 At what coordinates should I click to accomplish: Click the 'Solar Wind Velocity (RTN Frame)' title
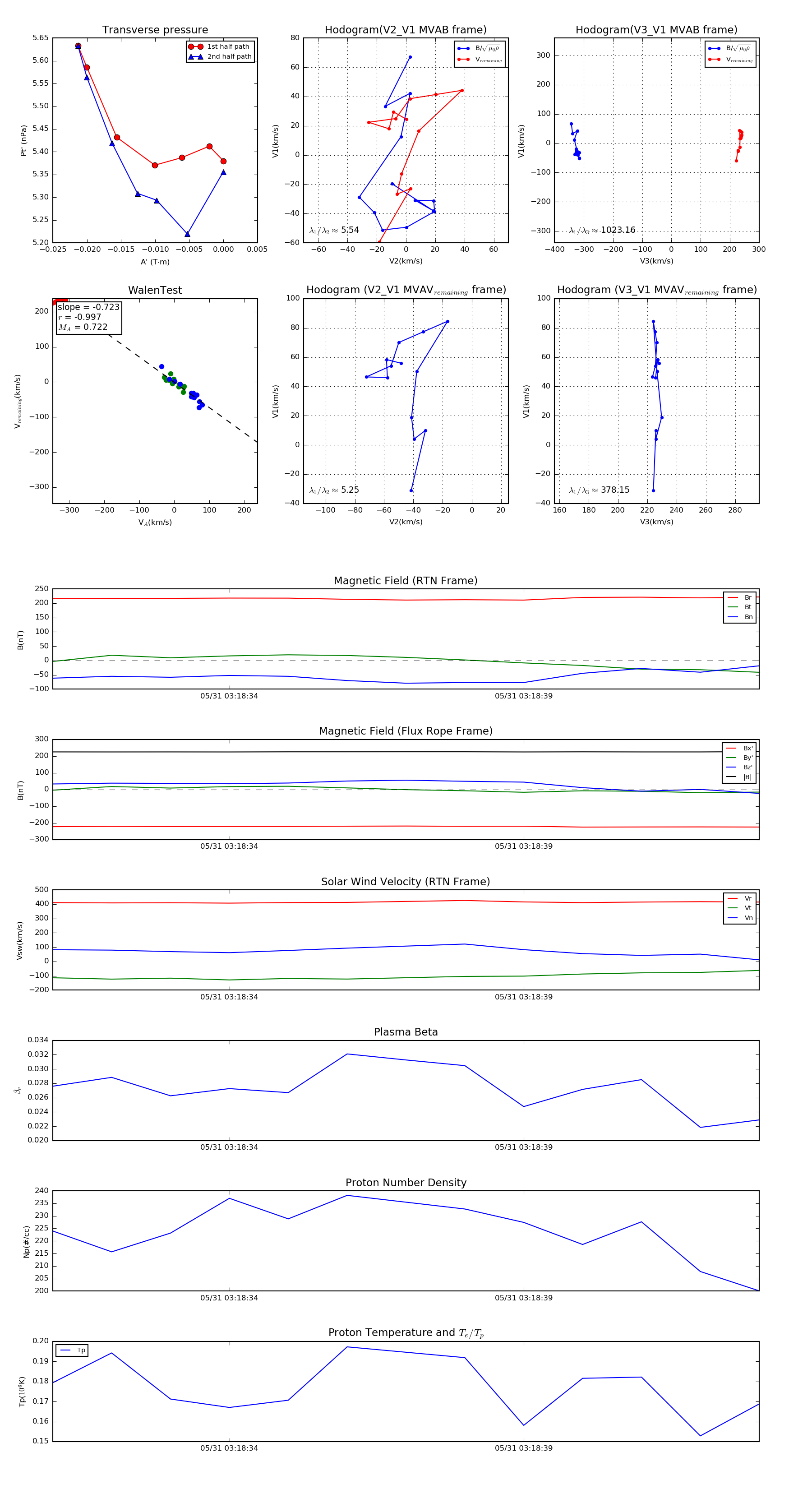point(406,882)
